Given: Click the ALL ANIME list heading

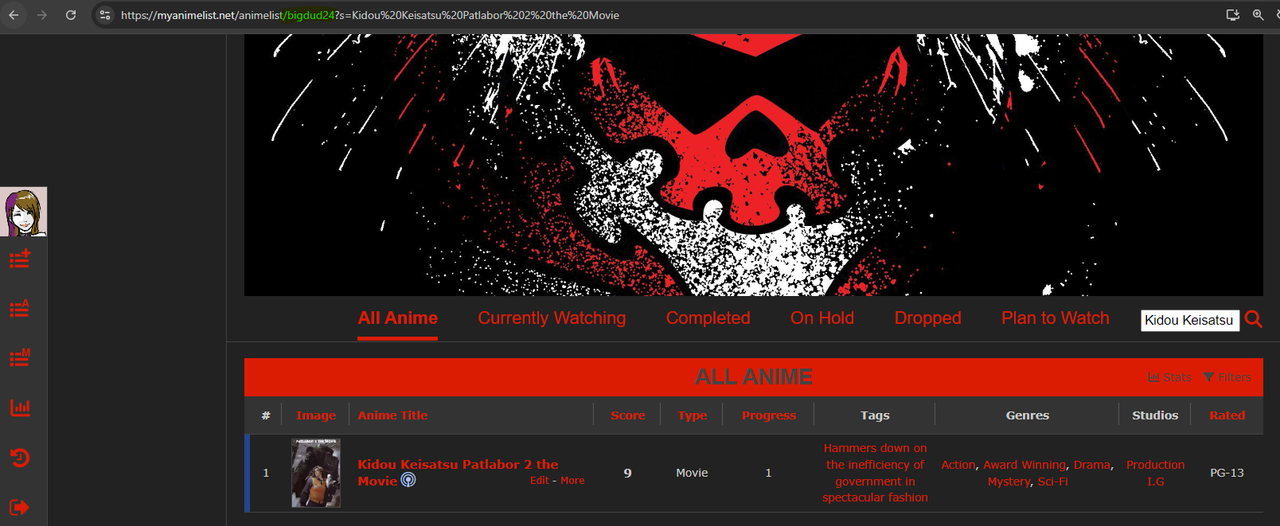Looking at the screenshot, I should pyautogui.click(x=754, y=377).
